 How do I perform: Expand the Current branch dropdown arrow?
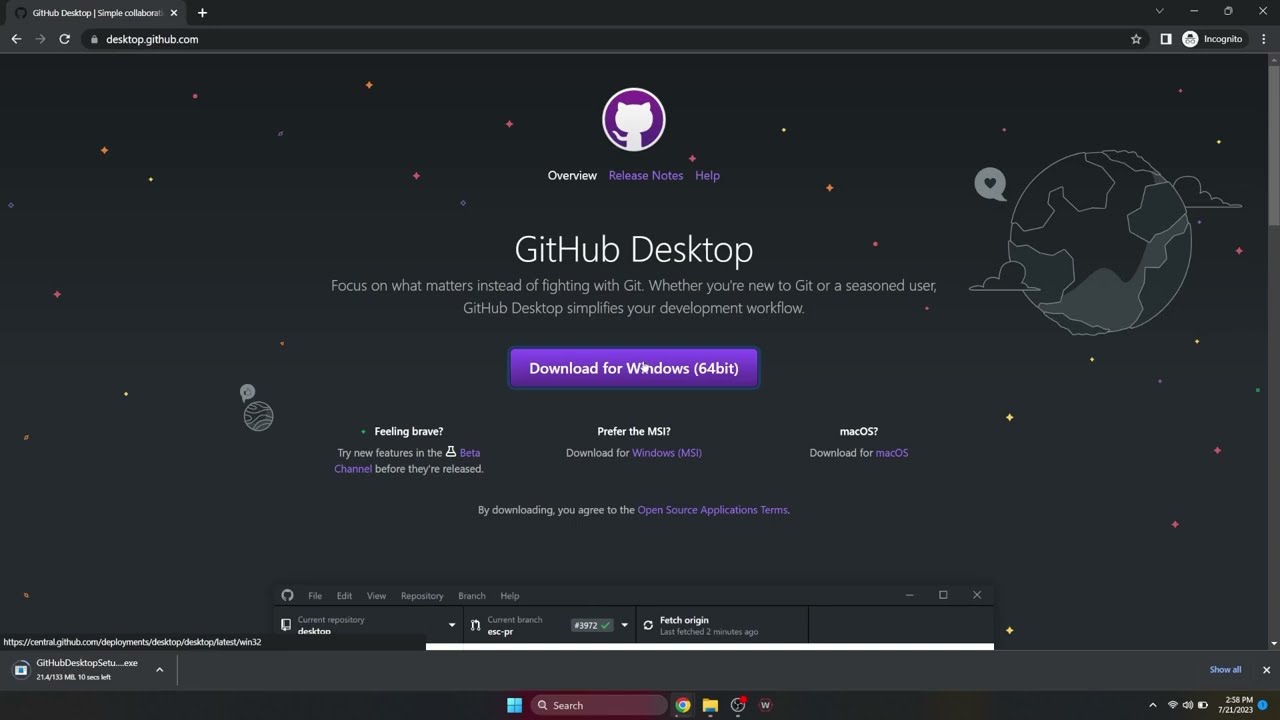point(624,626)
